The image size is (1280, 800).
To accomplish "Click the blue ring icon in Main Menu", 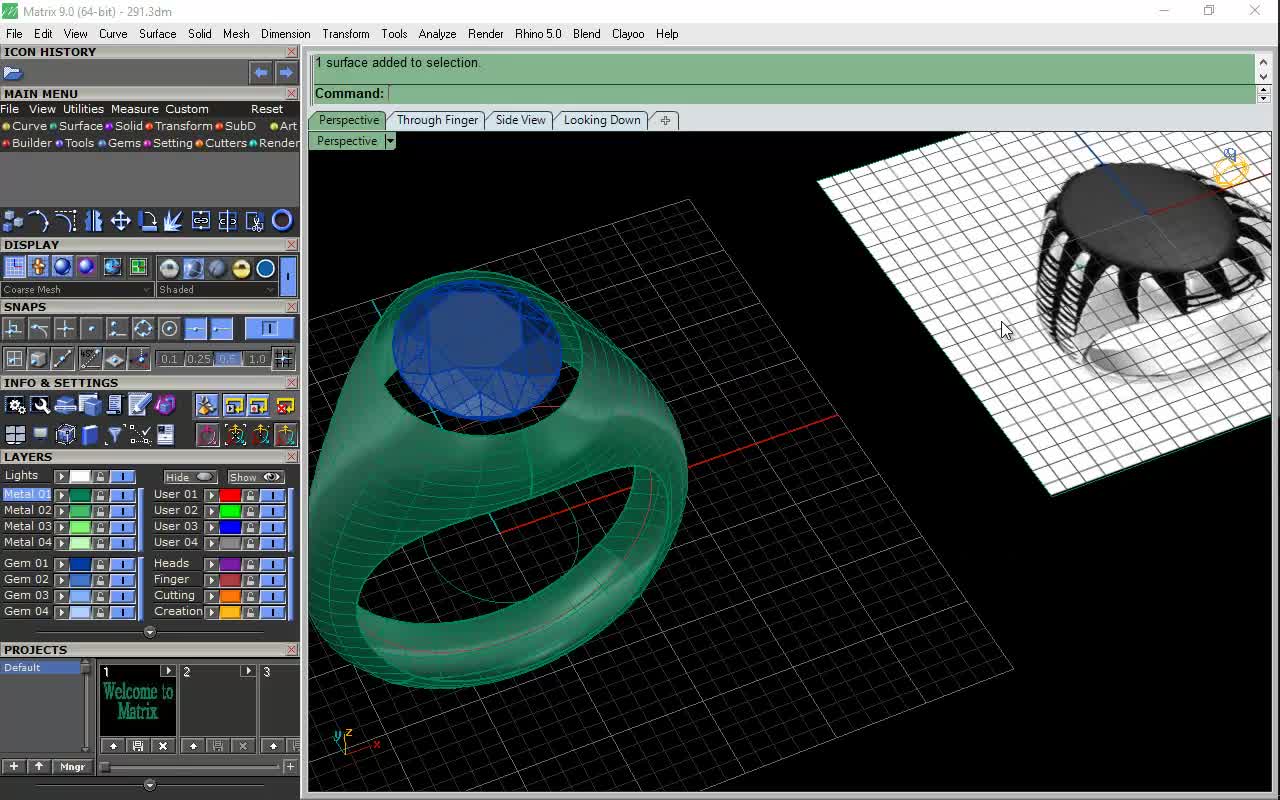I will (282, 221).
